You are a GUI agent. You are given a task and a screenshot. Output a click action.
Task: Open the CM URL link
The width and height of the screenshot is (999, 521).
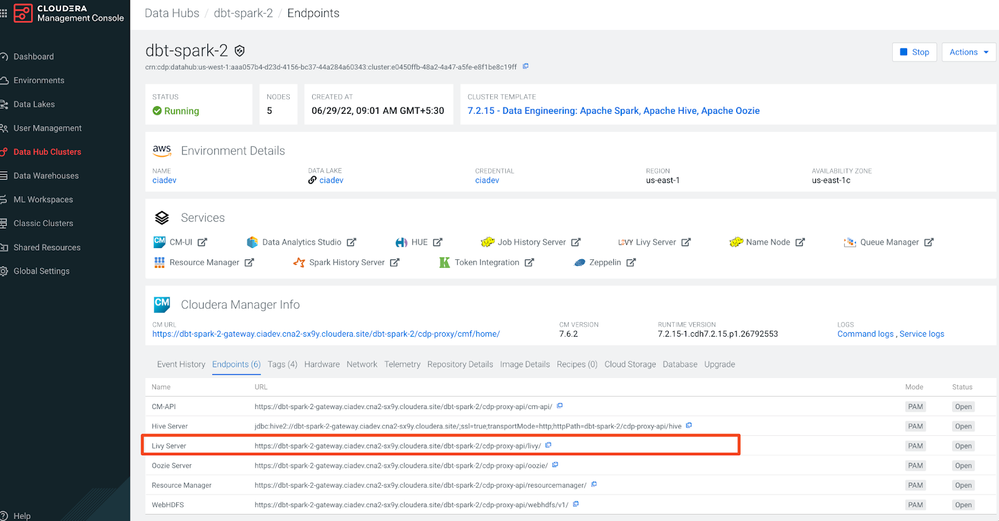click(x=326, y=334)
